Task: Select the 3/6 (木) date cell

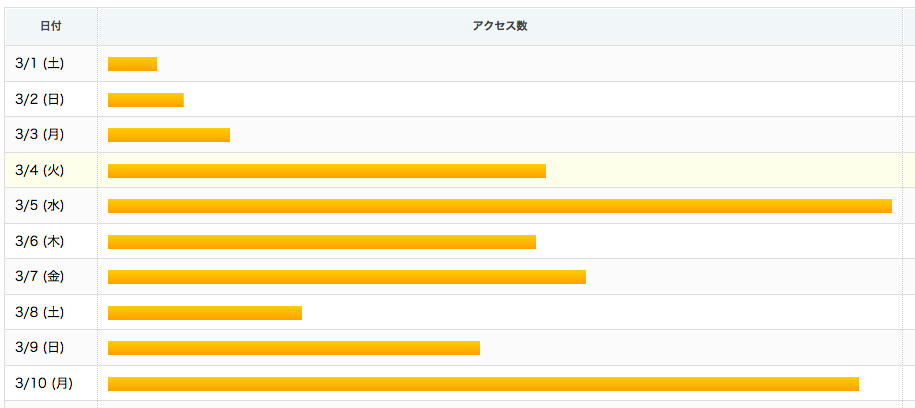Action: click(x=51, y=241)
